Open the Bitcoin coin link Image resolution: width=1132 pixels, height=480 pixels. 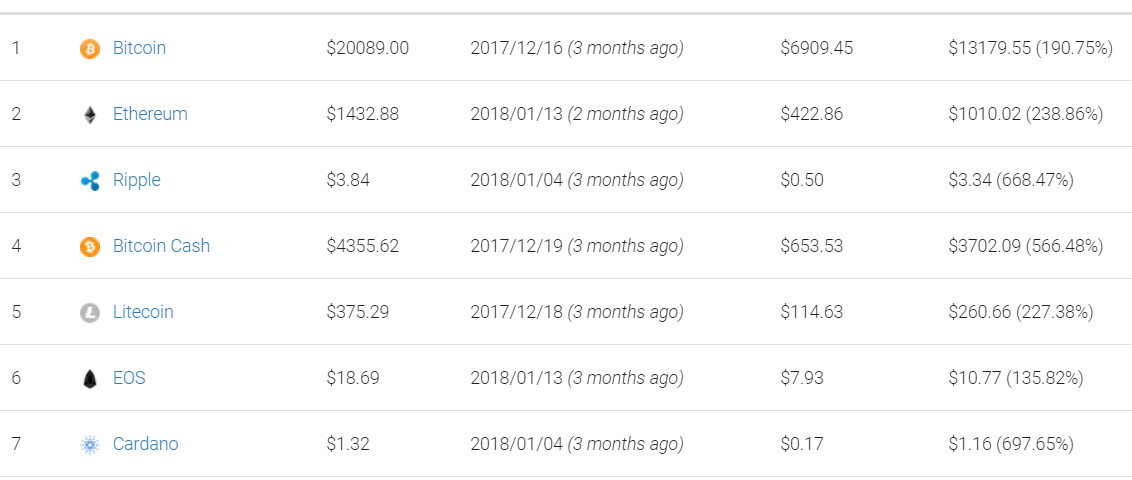pyautogui.click(x=139, y=48)
